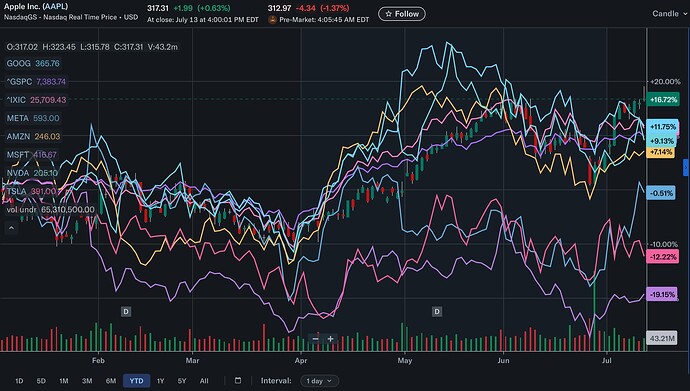Click the Follow button
Viewport: 690px width, 391px height.
pos(402,14)
